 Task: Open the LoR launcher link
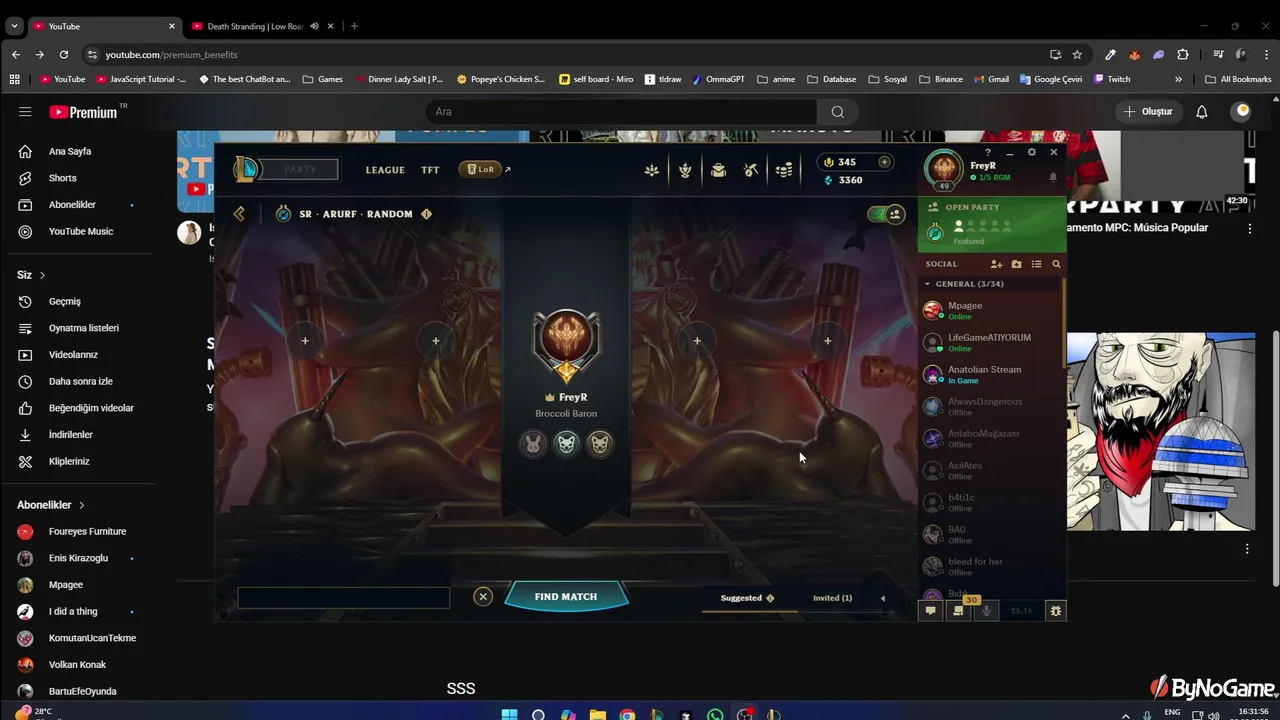coord(485,170)
